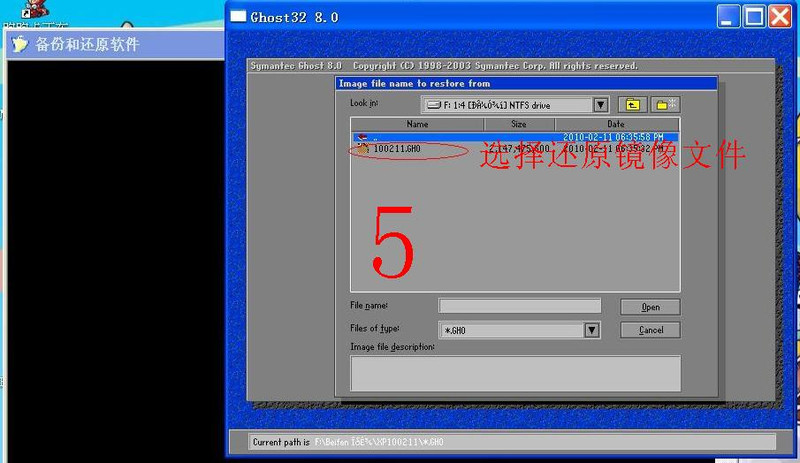Image resolution: width=800 pixels, height=463 pixels.
Task: Sort file list by Date column header
Action: (615, 124)
